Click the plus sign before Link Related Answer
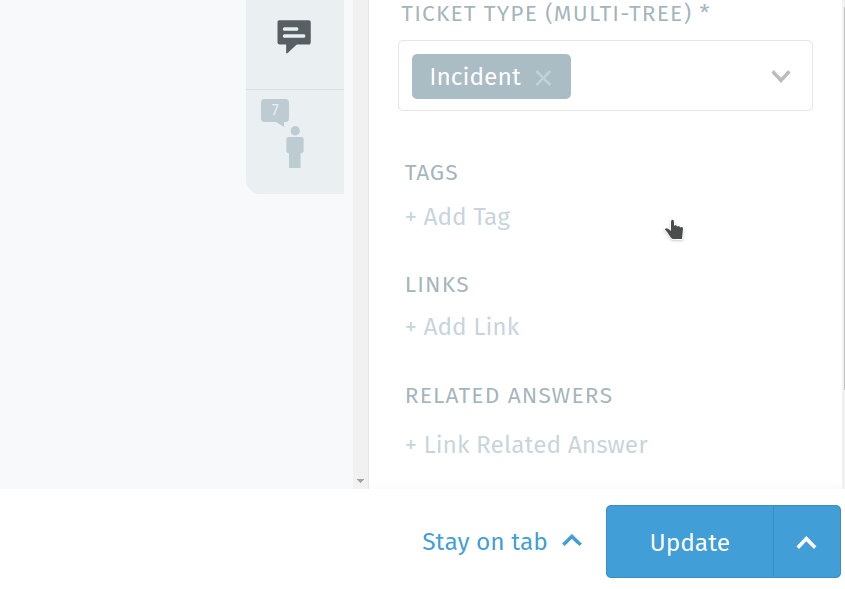 click(411, 445)
